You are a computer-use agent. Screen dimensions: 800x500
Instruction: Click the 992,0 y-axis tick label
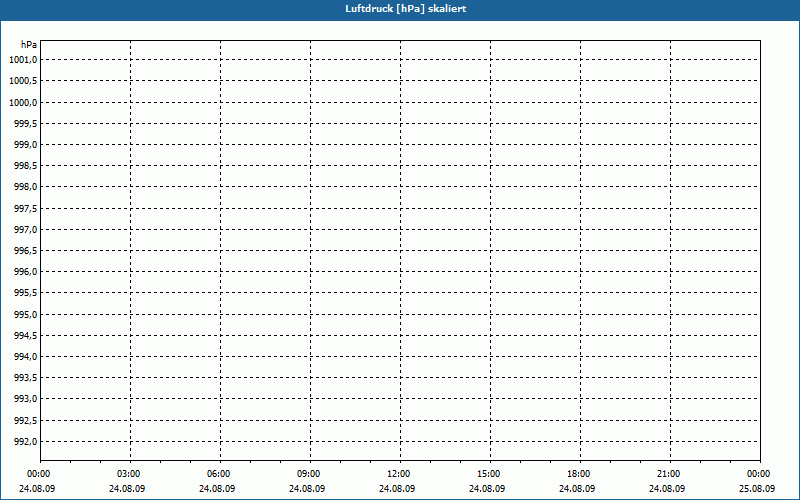click(25, 442)
